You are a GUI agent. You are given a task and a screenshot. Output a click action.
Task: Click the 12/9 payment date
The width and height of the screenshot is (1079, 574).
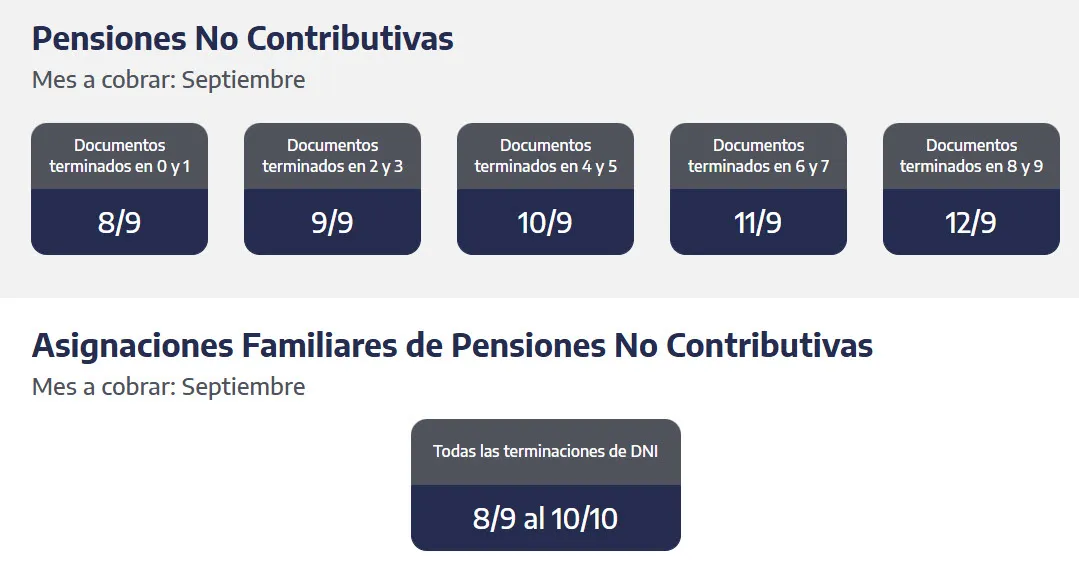(x=971, y=222)
